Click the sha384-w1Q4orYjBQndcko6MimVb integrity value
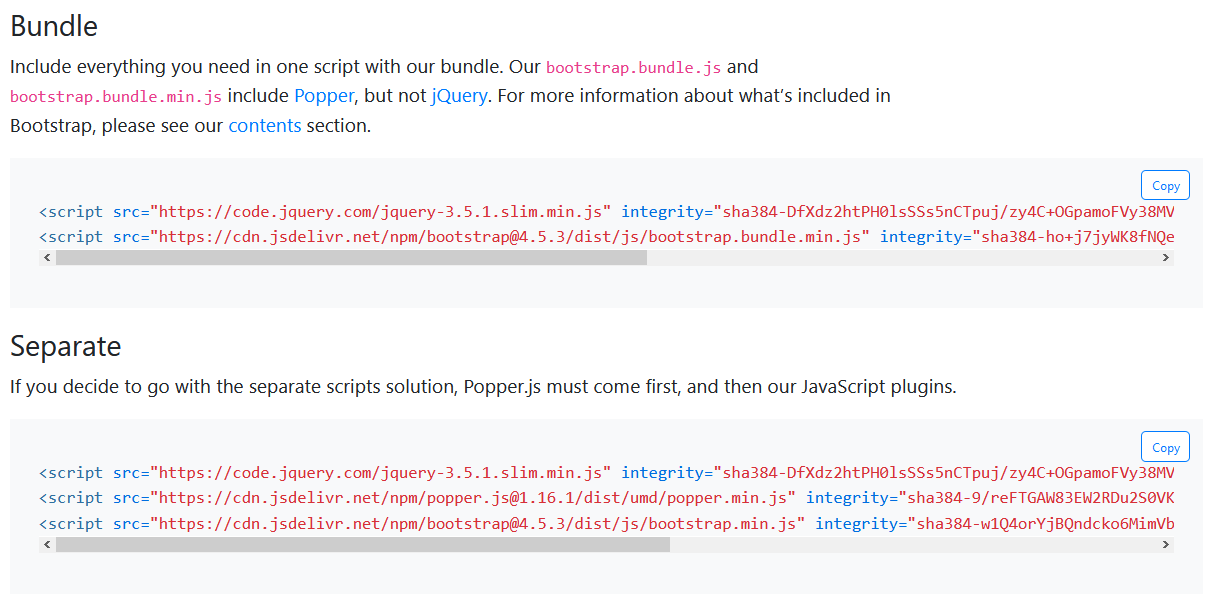1210x615 pixels. (1041, 524)
